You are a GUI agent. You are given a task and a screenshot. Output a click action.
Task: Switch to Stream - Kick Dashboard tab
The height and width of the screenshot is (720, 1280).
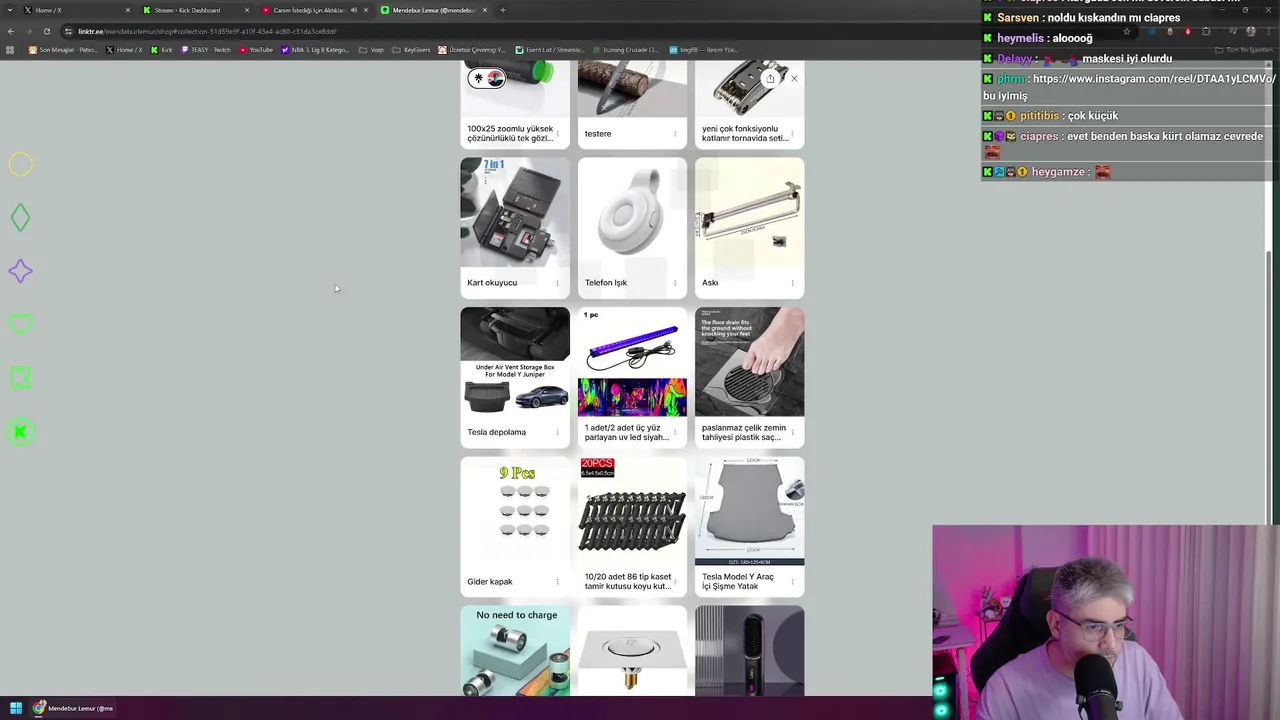coord(195,10)
